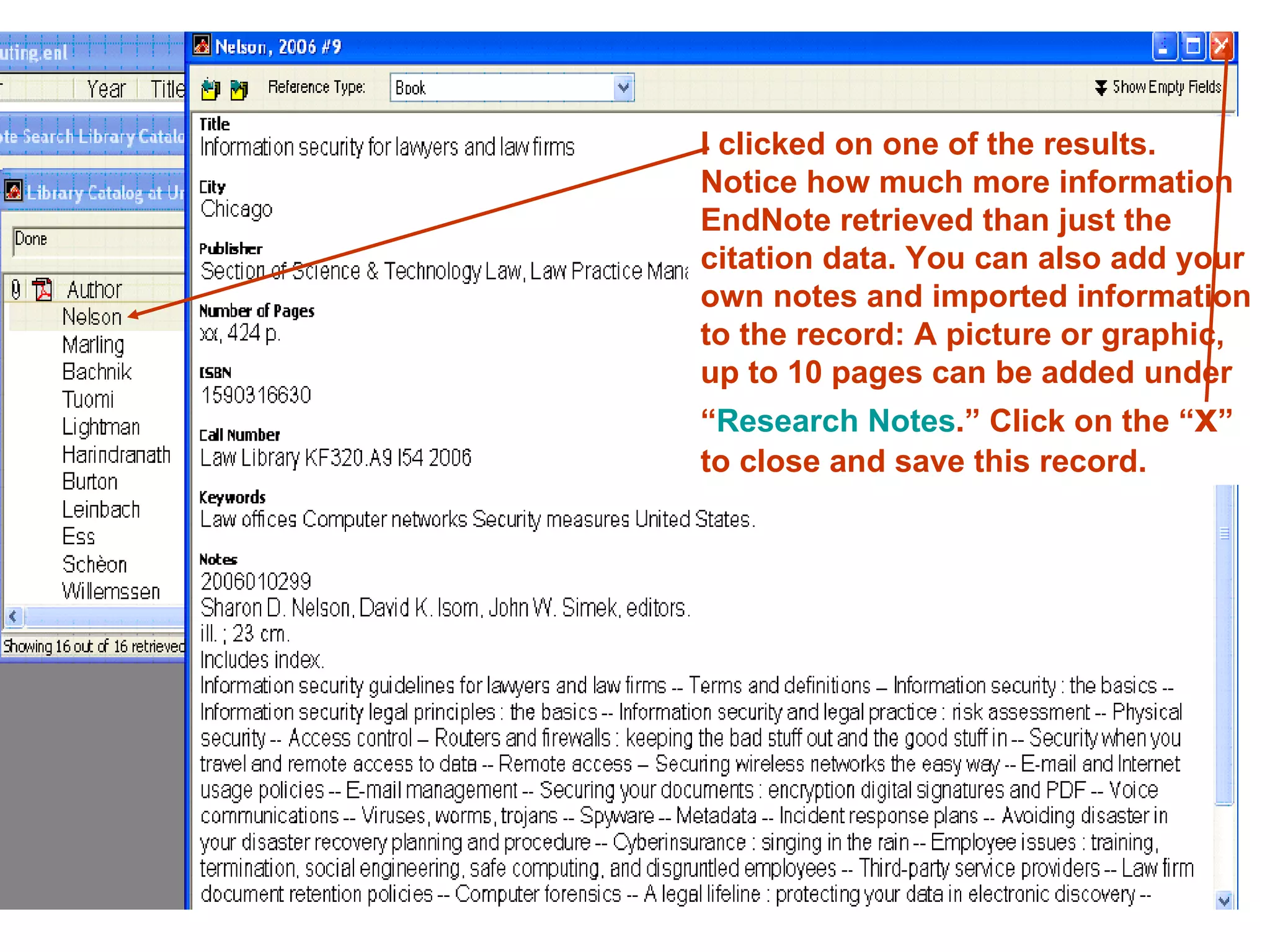Click the results list scroll left arrow

pyautogui.click(x=14, y=617)
